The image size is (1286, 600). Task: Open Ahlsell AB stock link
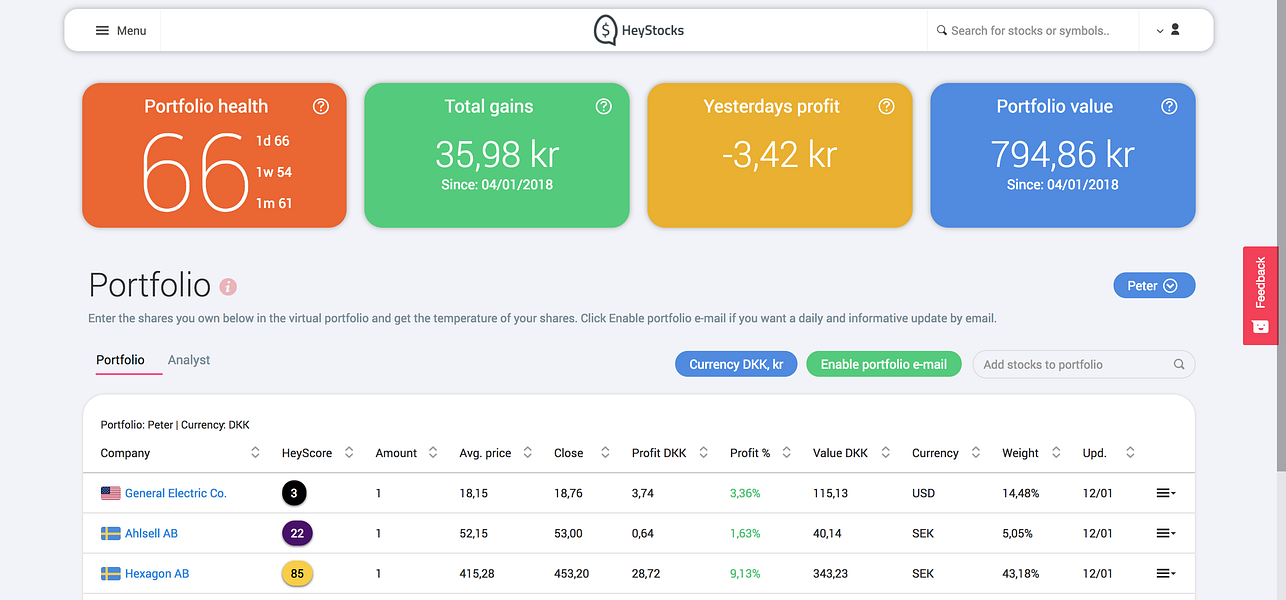(x=151, y=534)
